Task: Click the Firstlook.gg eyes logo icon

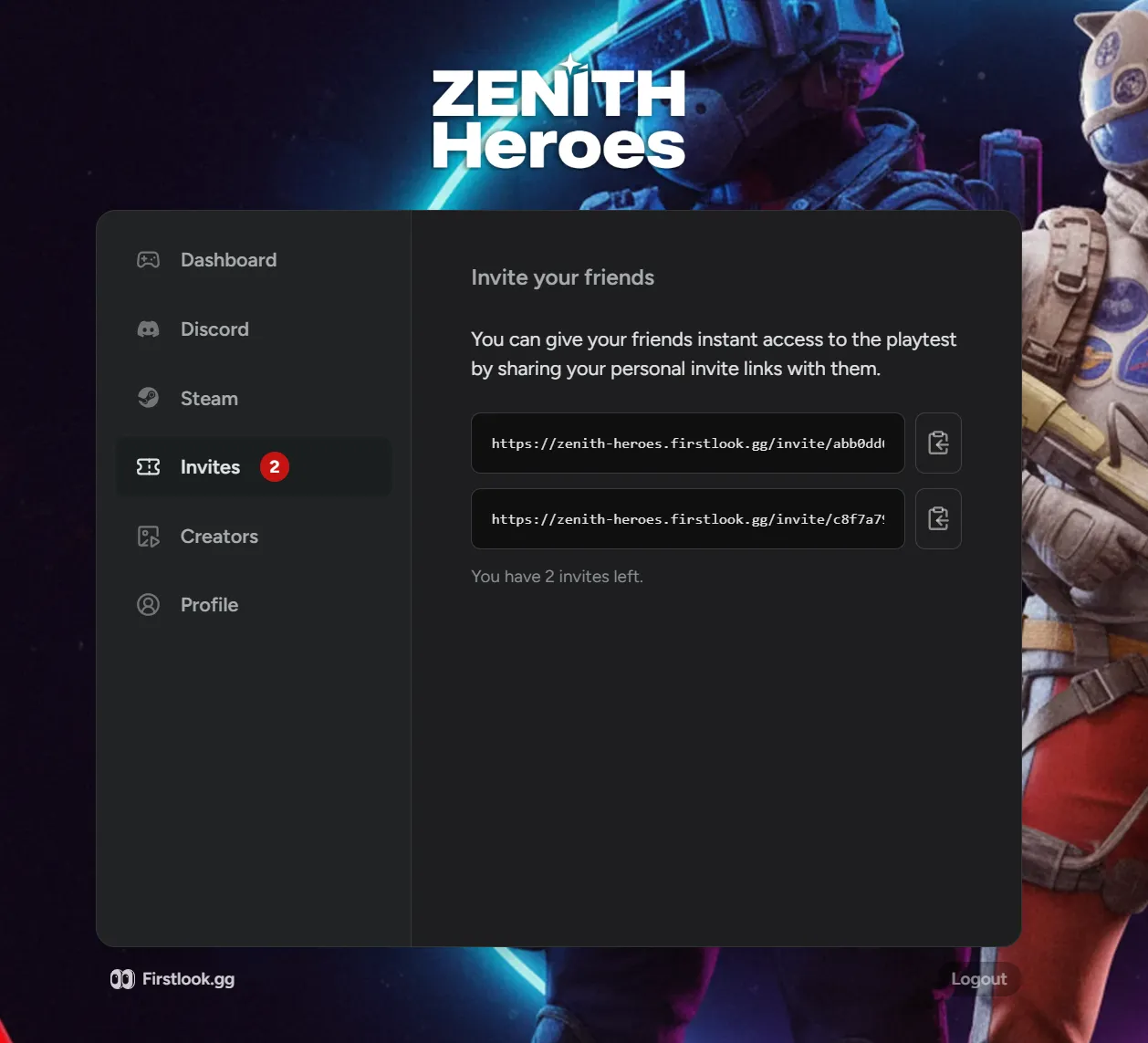Action: [x=122, y=979]
